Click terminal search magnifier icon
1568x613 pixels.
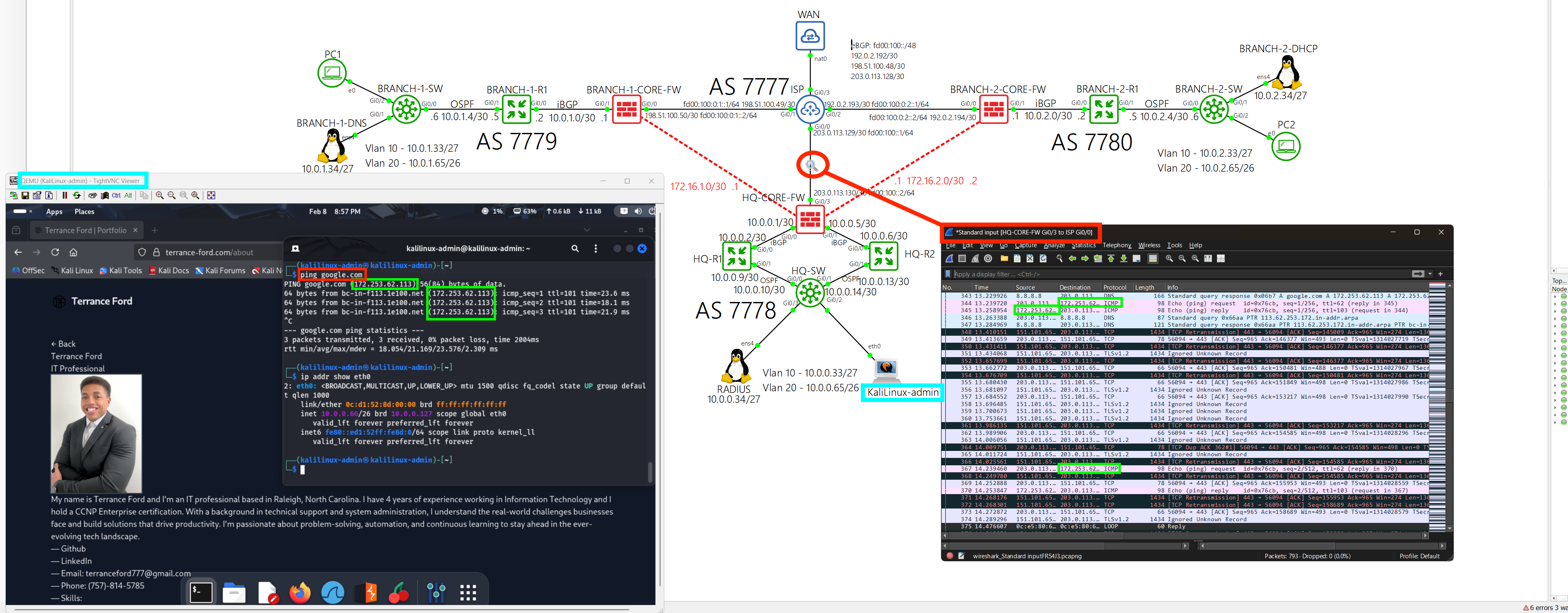[x=575, y=248]
